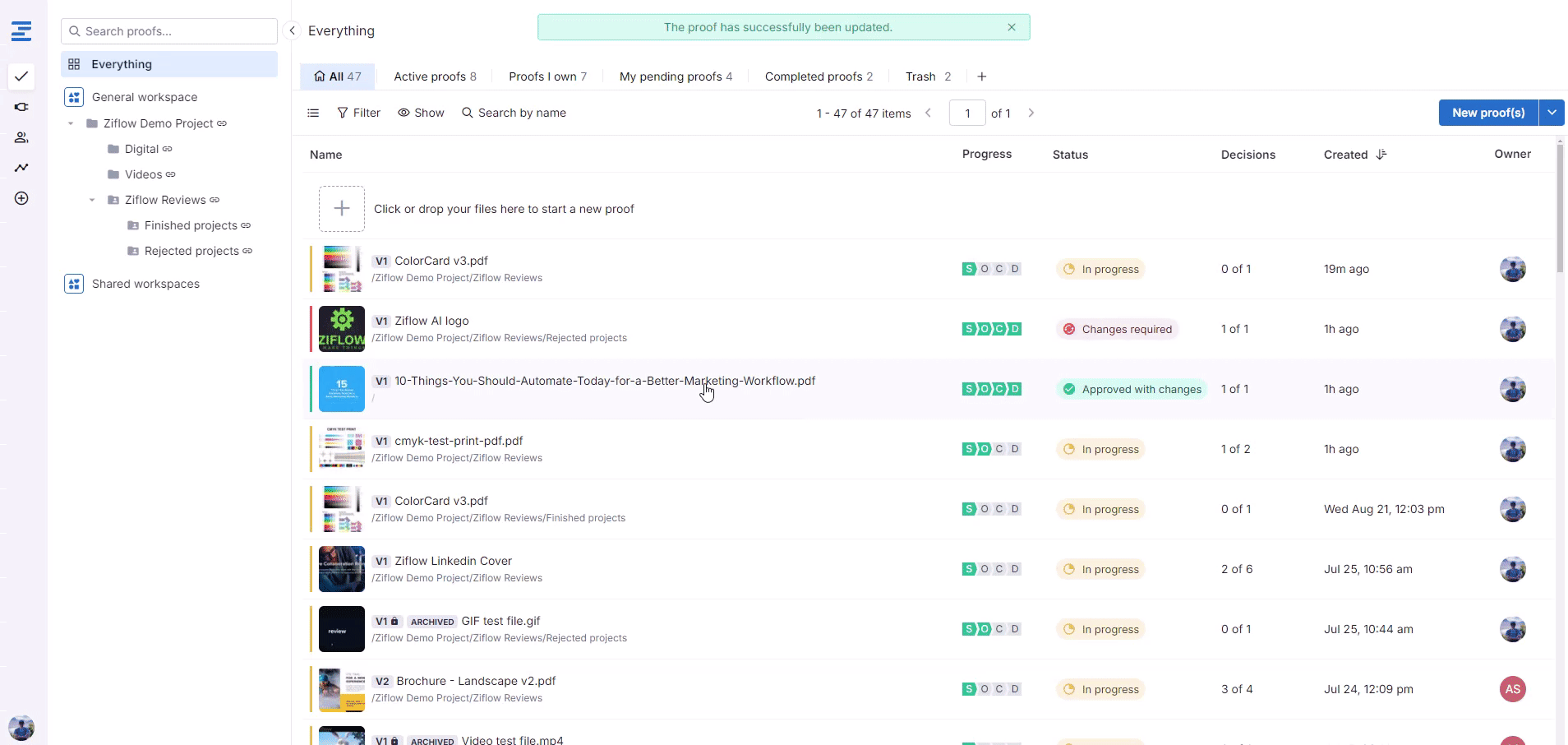Click the New proof(s) button
Screen dimensions: 1568x745
[1488, 113]
